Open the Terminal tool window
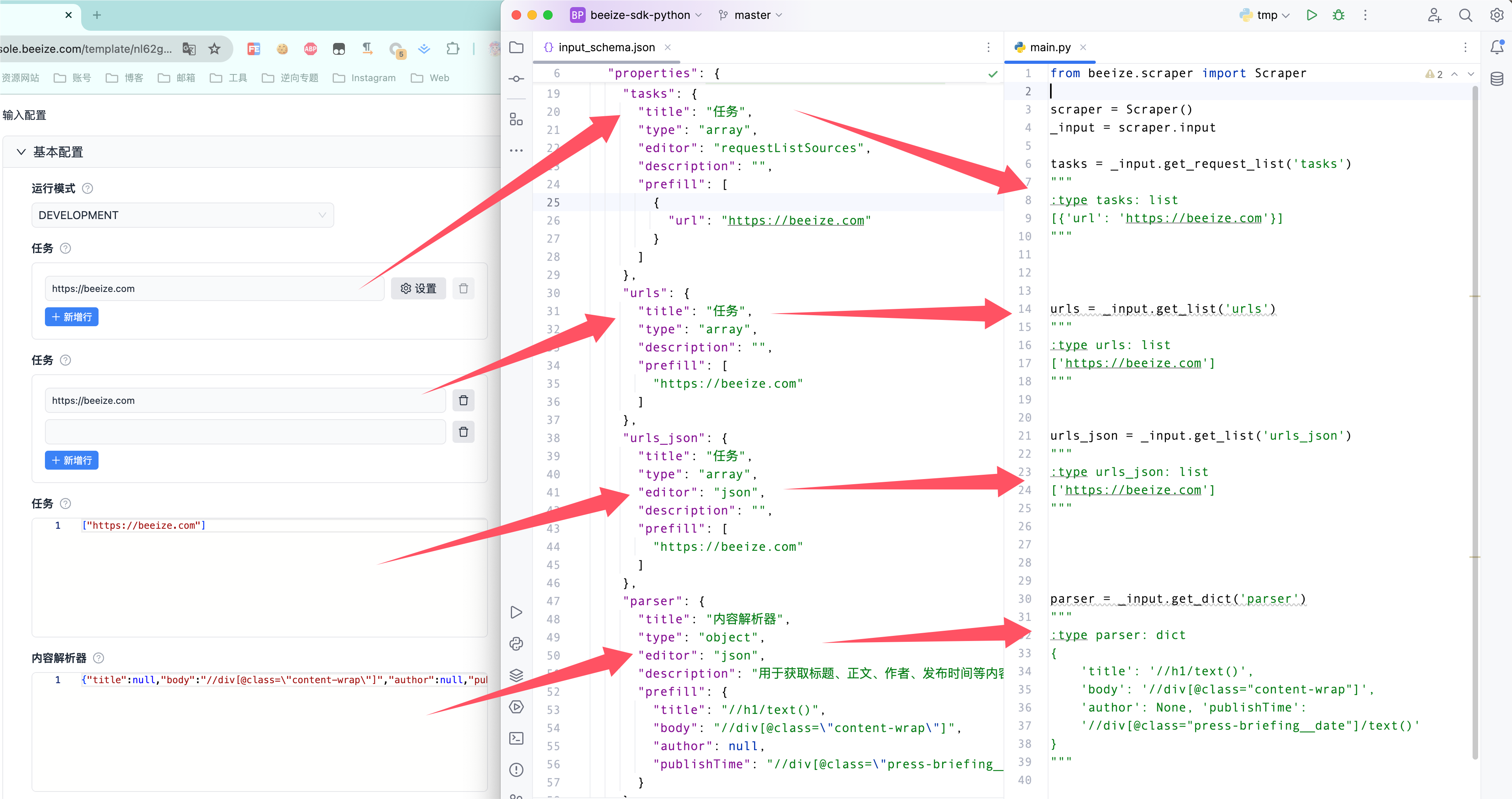1512x799 pixels. pos(516,738)
